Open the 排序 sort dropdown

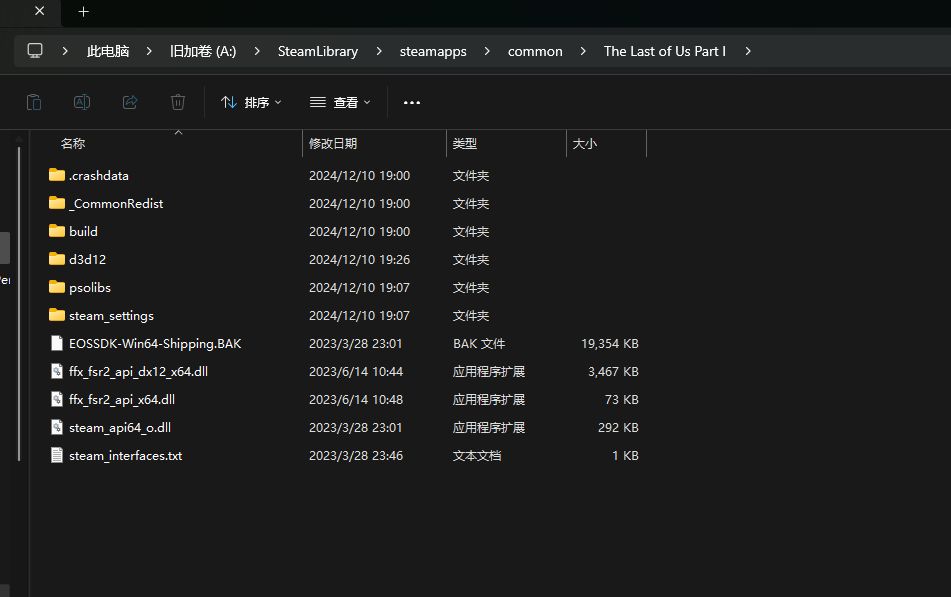pyautogui.click(x=251, y=102)
